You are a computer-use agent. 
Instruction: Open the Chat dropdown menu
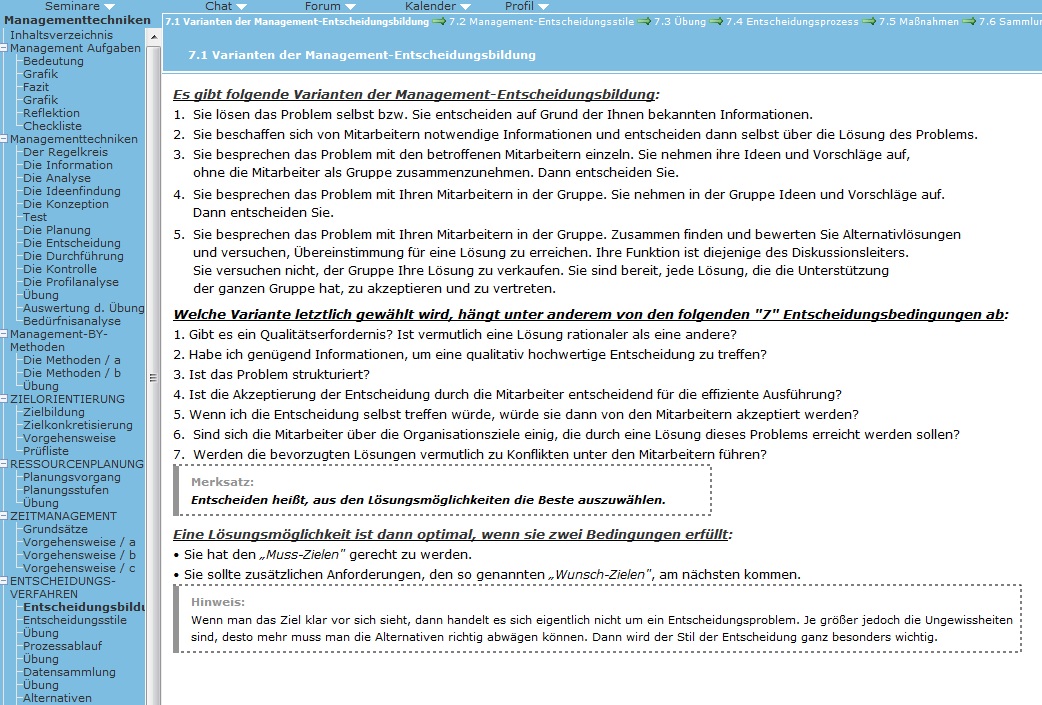(x=225, y=6)
